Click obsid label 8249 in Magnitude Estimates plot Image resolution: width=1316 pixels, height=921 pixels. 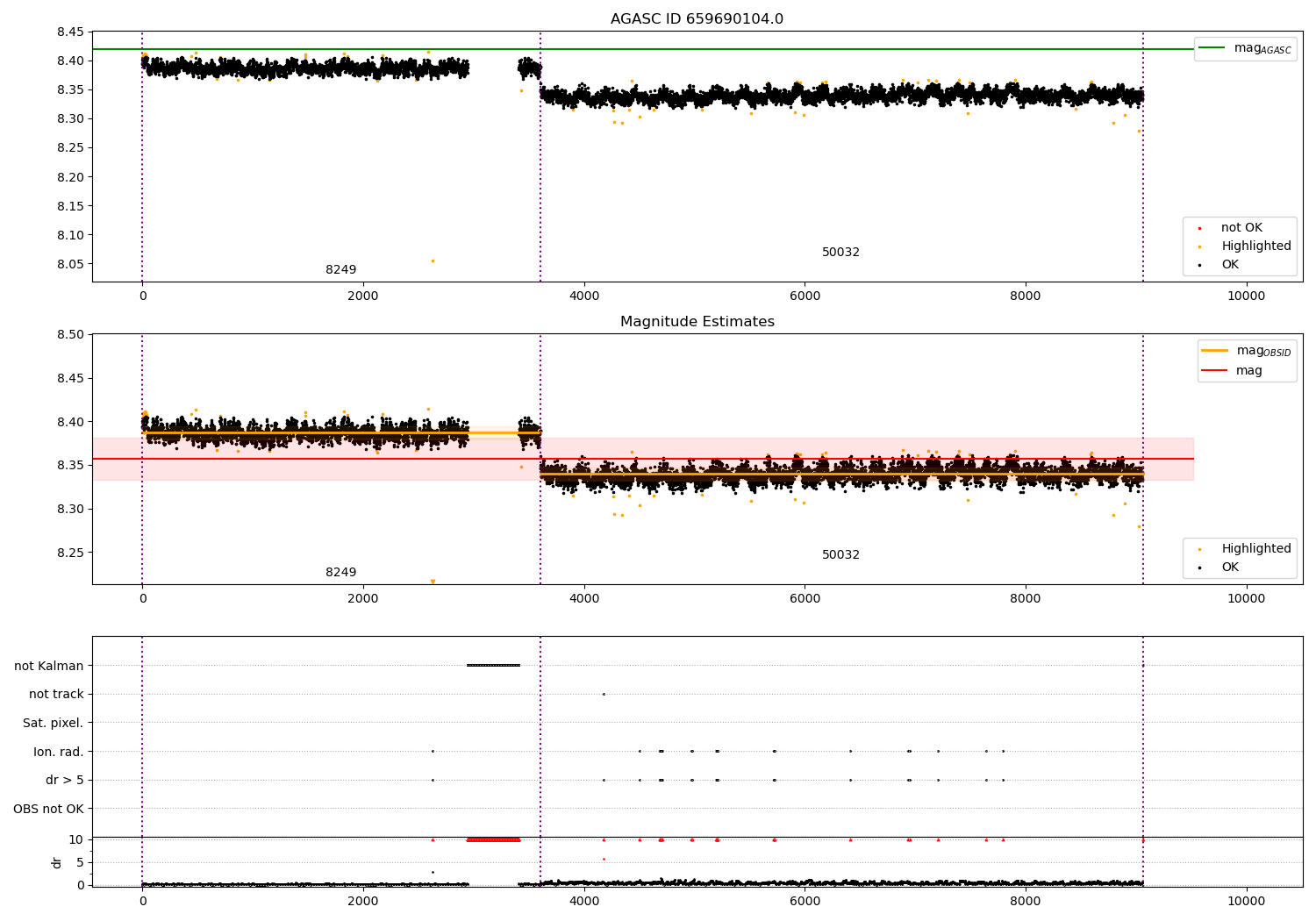(x=340, y=573)
